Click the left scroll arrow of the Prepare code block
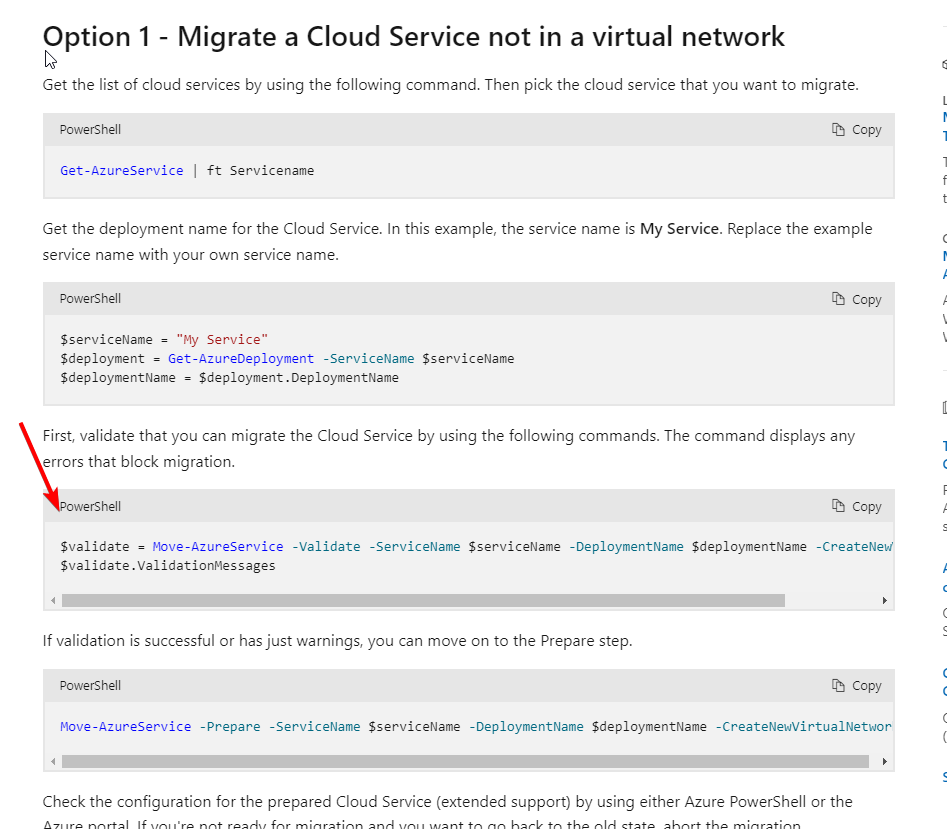This screenshot has width=947, height=829. click(x=53, y=762)
